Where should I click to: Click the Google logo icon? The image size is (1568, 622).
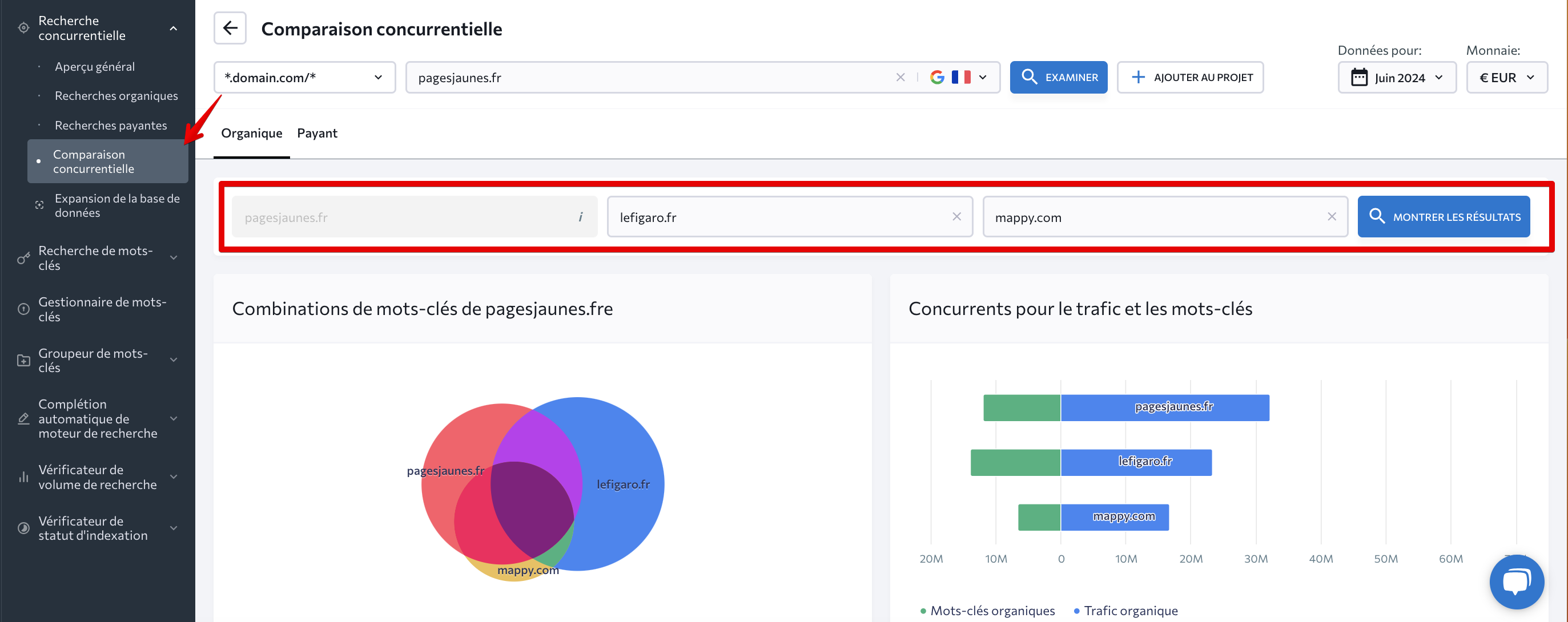click(x=938, y=77)
